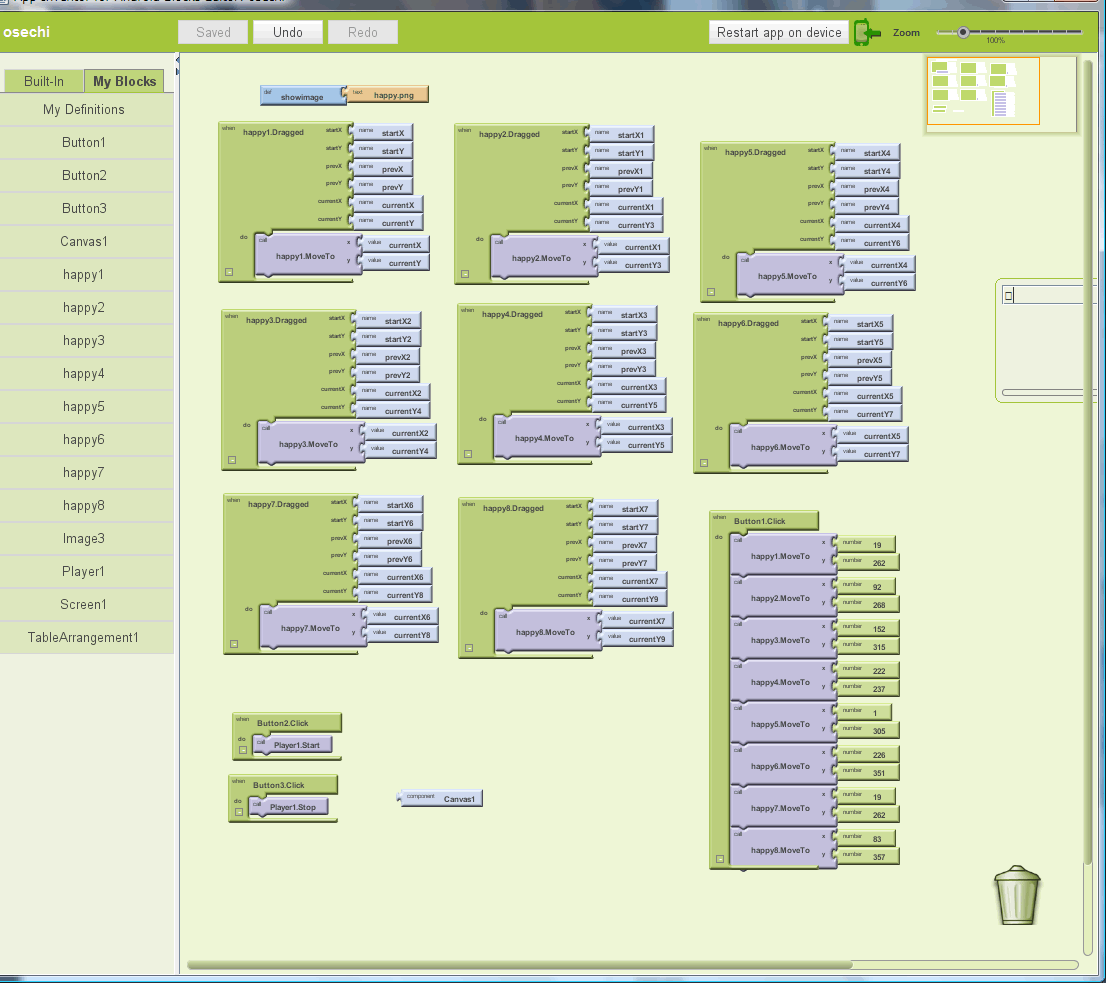Click the osechi project title
This screenshot has width=1106, height=983.
click(25, 32)
